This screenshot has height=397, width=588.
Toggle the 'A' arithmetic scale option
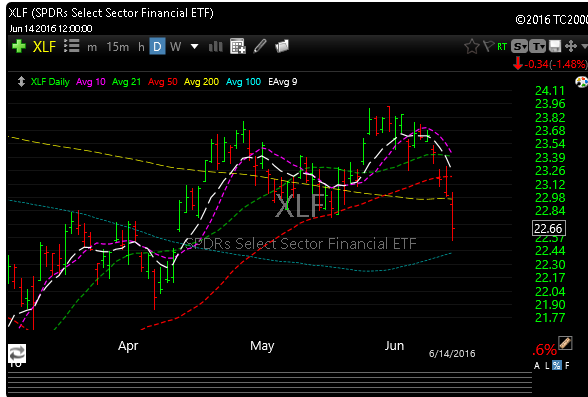[537, 366]
